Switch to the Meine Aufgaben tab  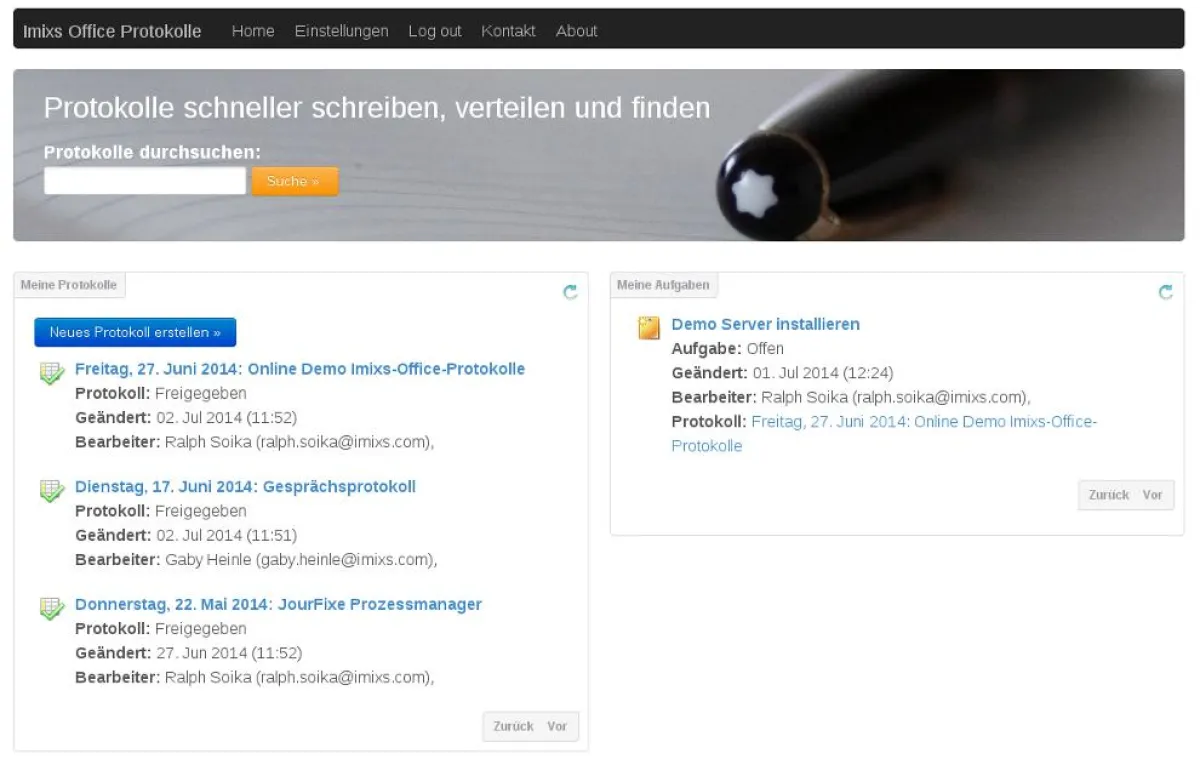[x=663, y=284]
